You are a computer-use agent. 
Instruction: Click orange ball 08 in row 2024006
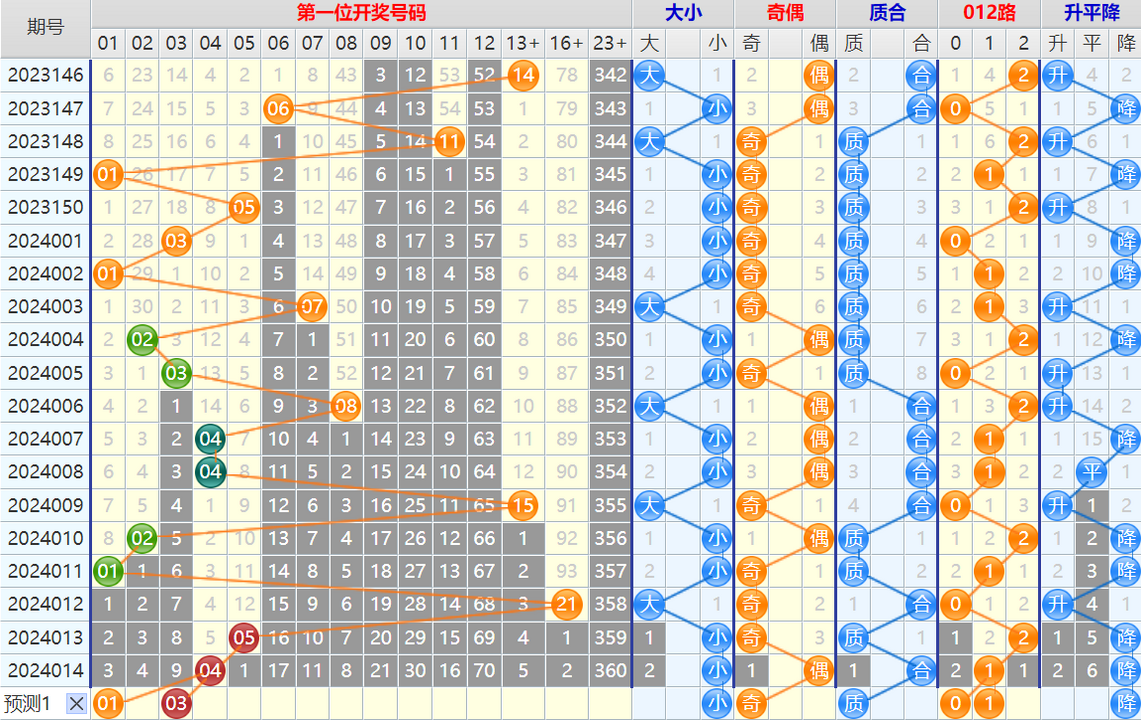[x=346, y=406]
